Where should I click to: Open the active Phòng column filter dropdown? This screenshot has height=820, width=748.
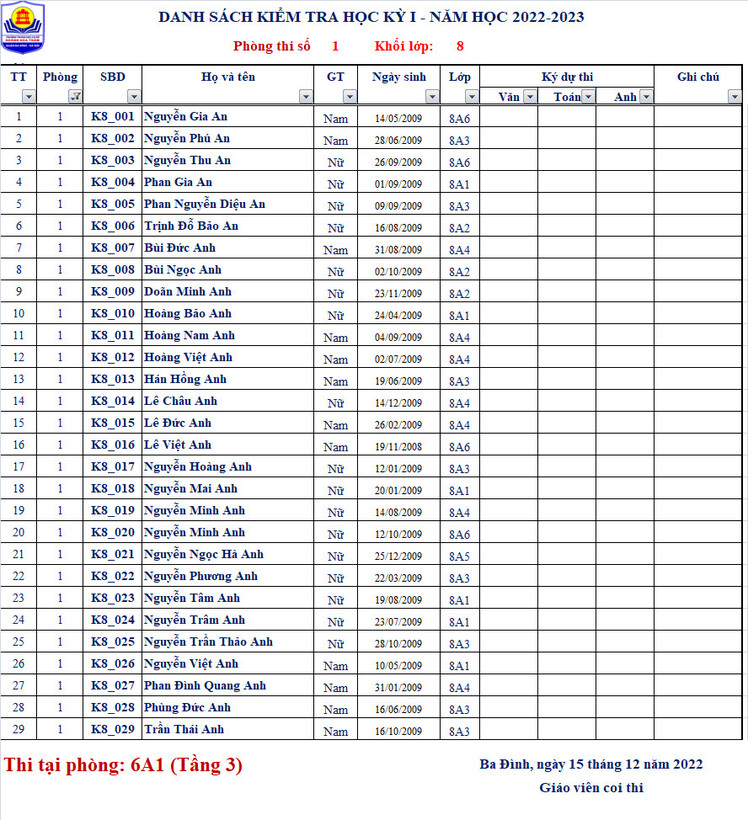[75, 97]
